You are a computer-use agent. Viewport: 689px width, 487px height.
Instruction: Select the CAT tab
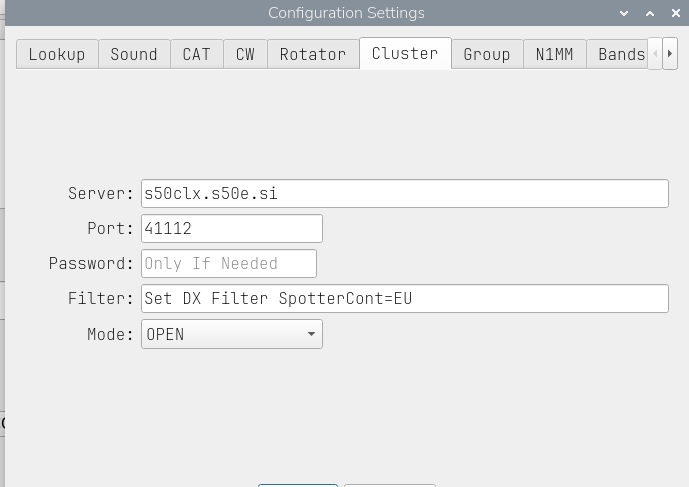point(196,54)
